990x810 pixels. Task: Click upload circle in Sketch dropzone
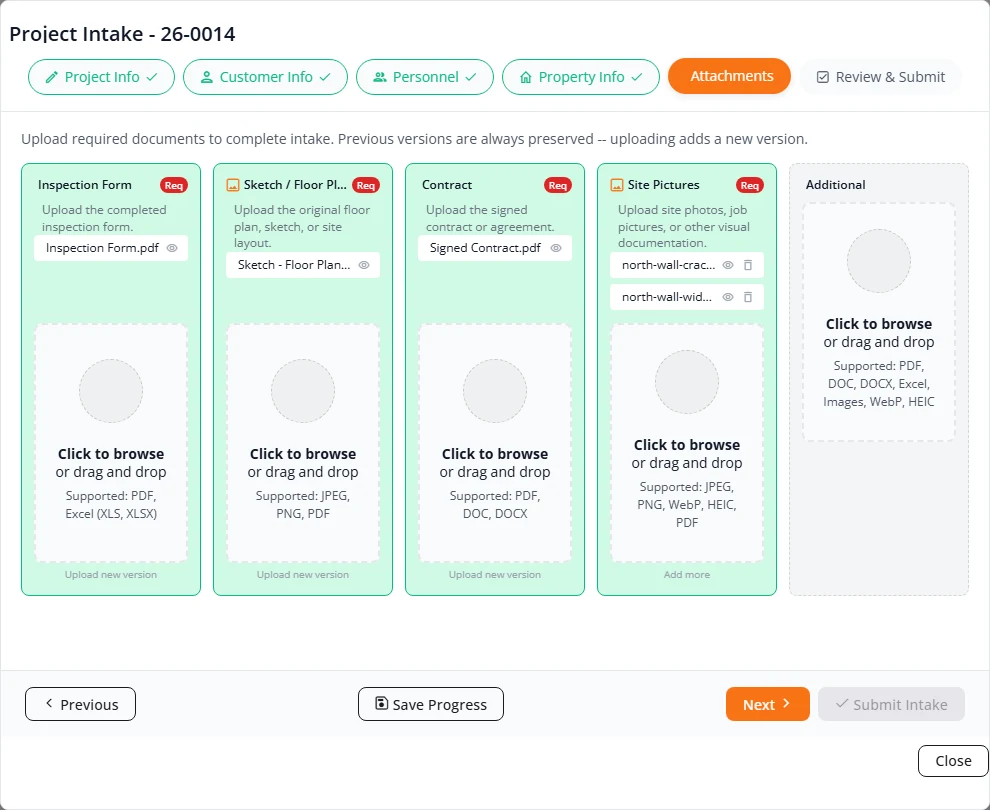pos(303,391)
